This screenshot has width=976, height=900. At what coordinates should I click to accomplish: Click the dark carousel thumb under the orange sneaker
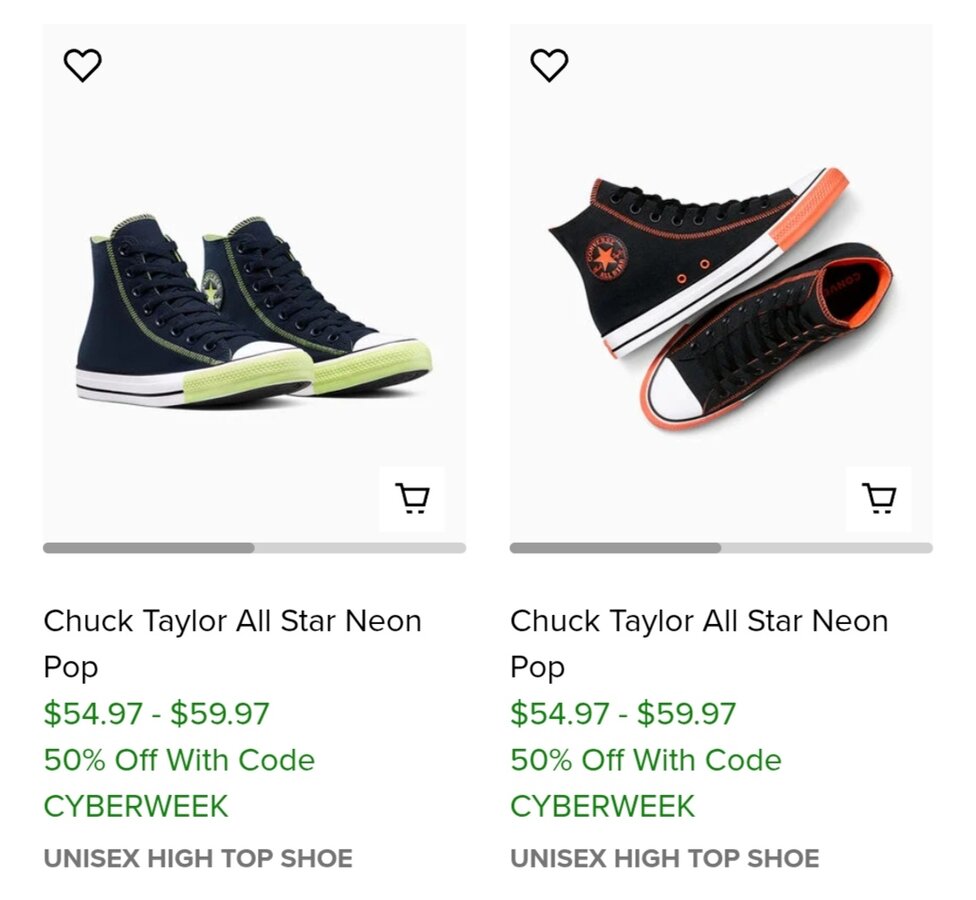coord(615,548)
